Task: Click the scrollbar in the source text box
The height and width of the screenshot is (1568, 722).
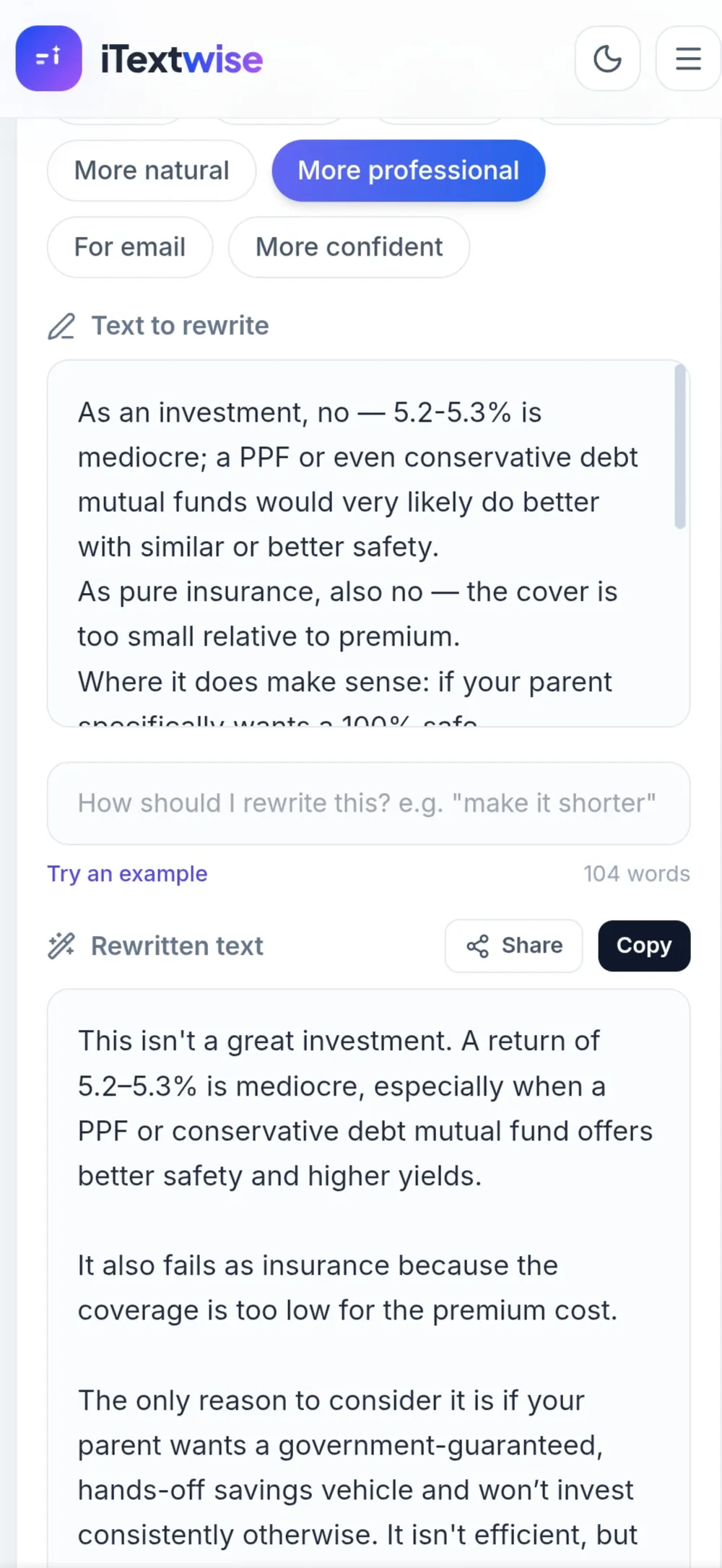Action: coord(680,447)
